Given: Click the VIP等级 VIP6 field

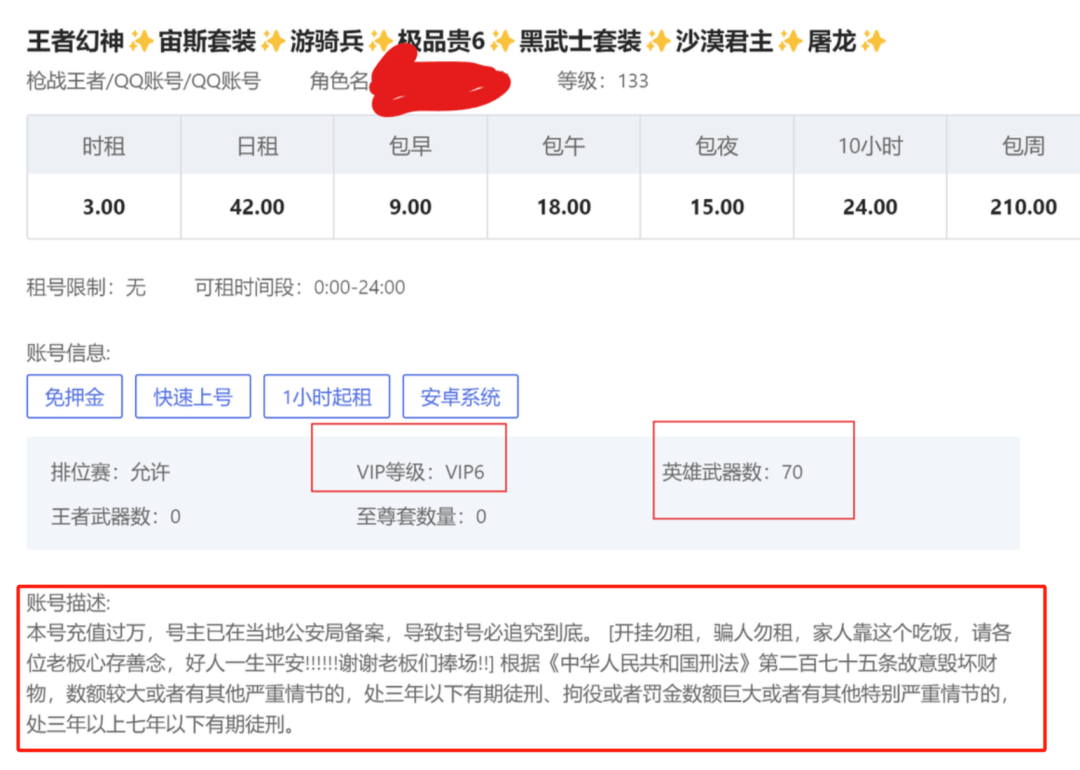Looking at the screenshot, I should tap(420, 472).
